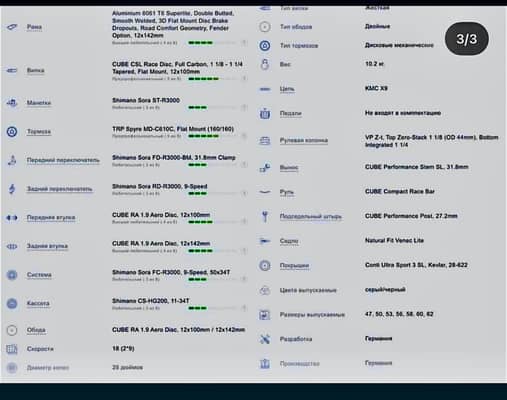Image resolution: width=507 pixels, height=400 pixels.
Task: Open the Покрышки link
Action: click(294, 266)
